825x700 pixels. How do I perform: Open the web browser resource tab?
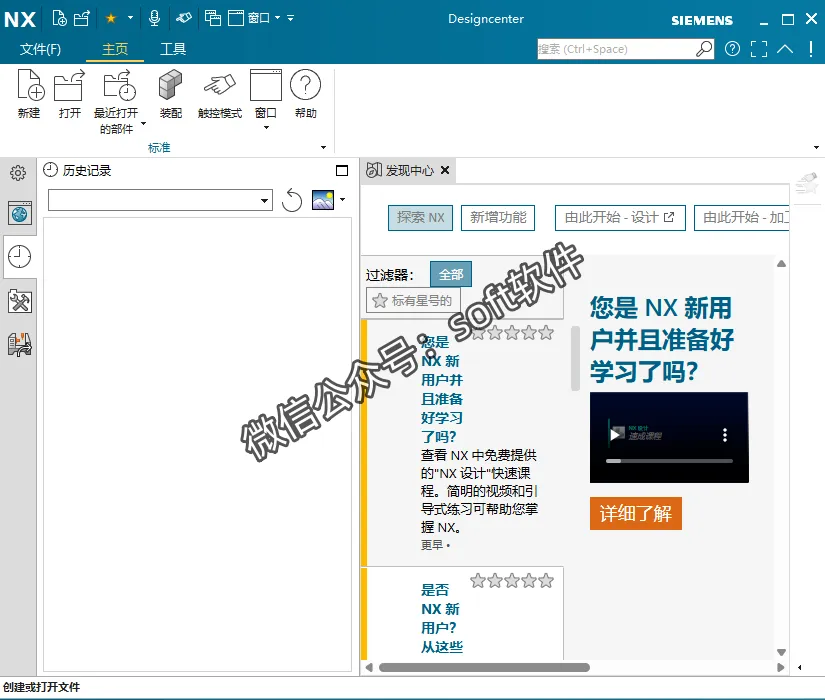click(x=19, y=213)
